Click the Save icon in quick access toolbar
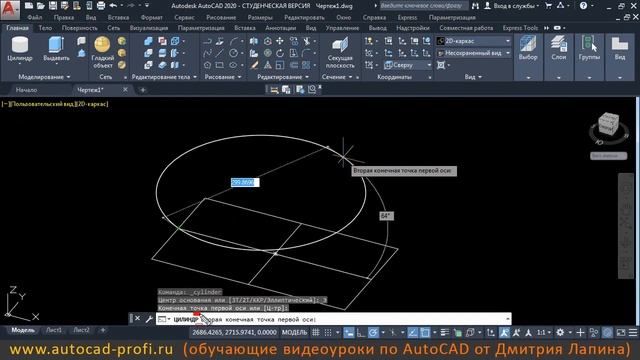The width and height of the screenshot is (640, 360). tap(53, 6)
